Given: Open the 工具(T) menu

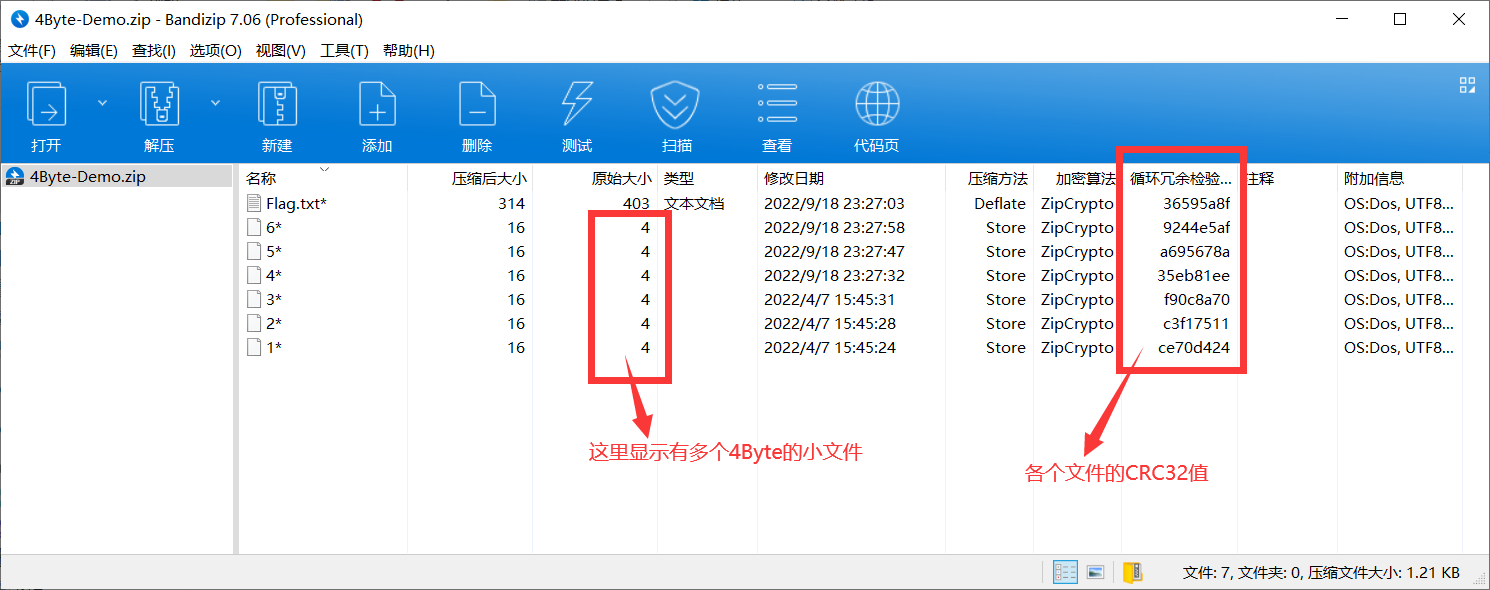Looking at the screenshot, I should point(344,50).
